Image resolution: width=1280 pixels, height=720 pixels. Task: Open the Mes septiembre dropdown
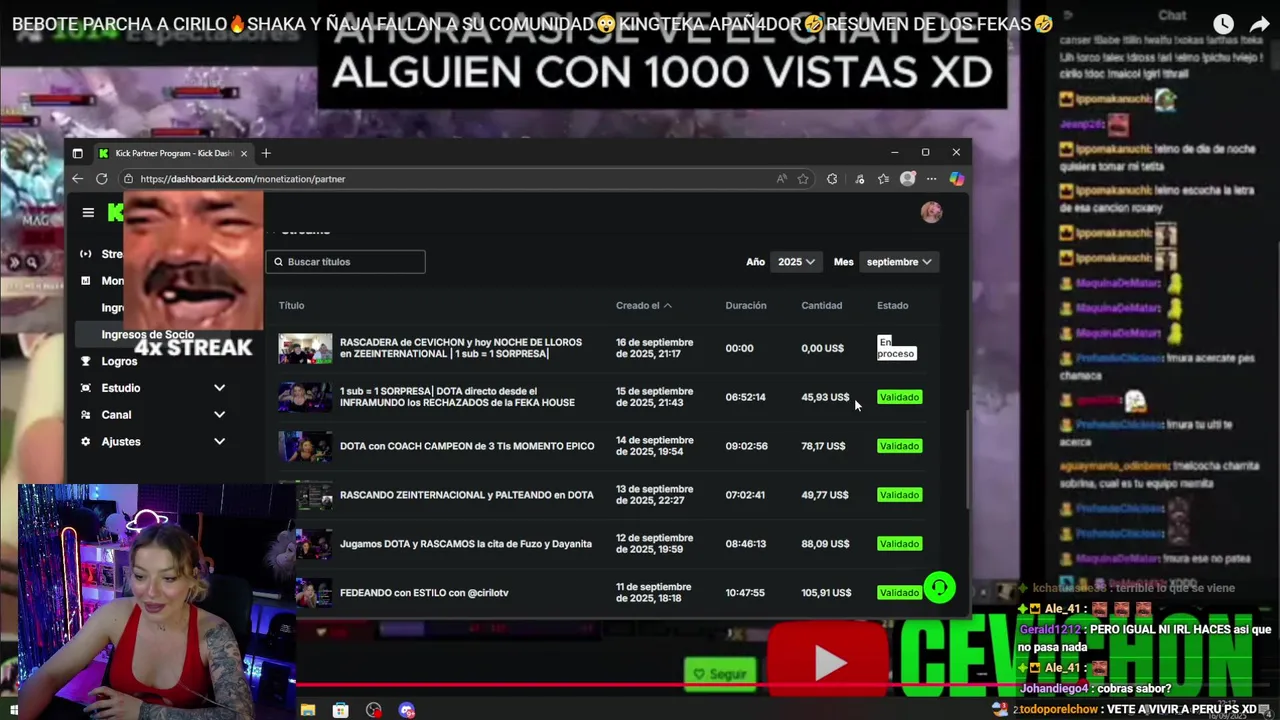(x=899, y=262)
